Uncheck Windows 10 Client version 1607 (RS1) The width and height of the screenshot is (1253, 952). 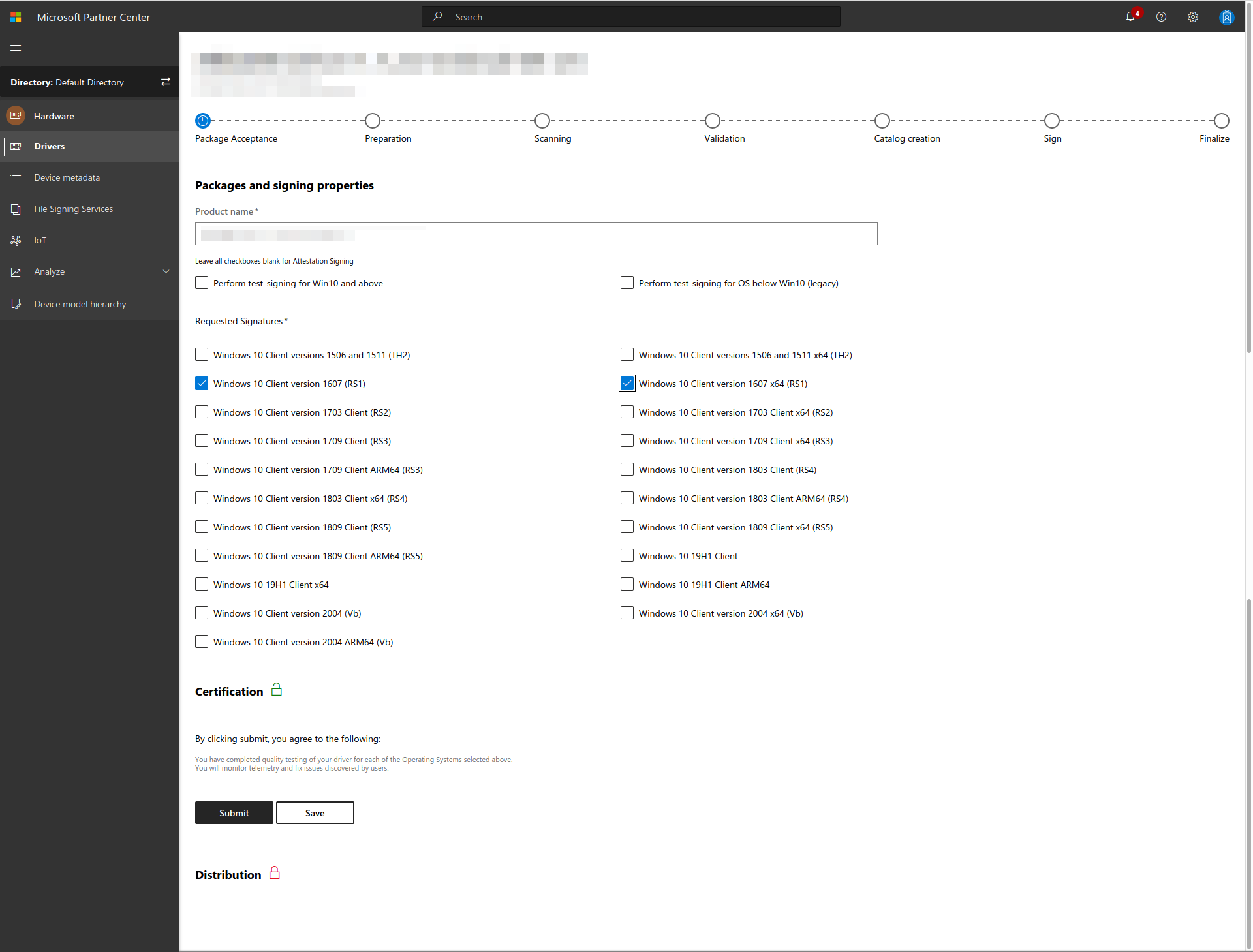(202, 384)
